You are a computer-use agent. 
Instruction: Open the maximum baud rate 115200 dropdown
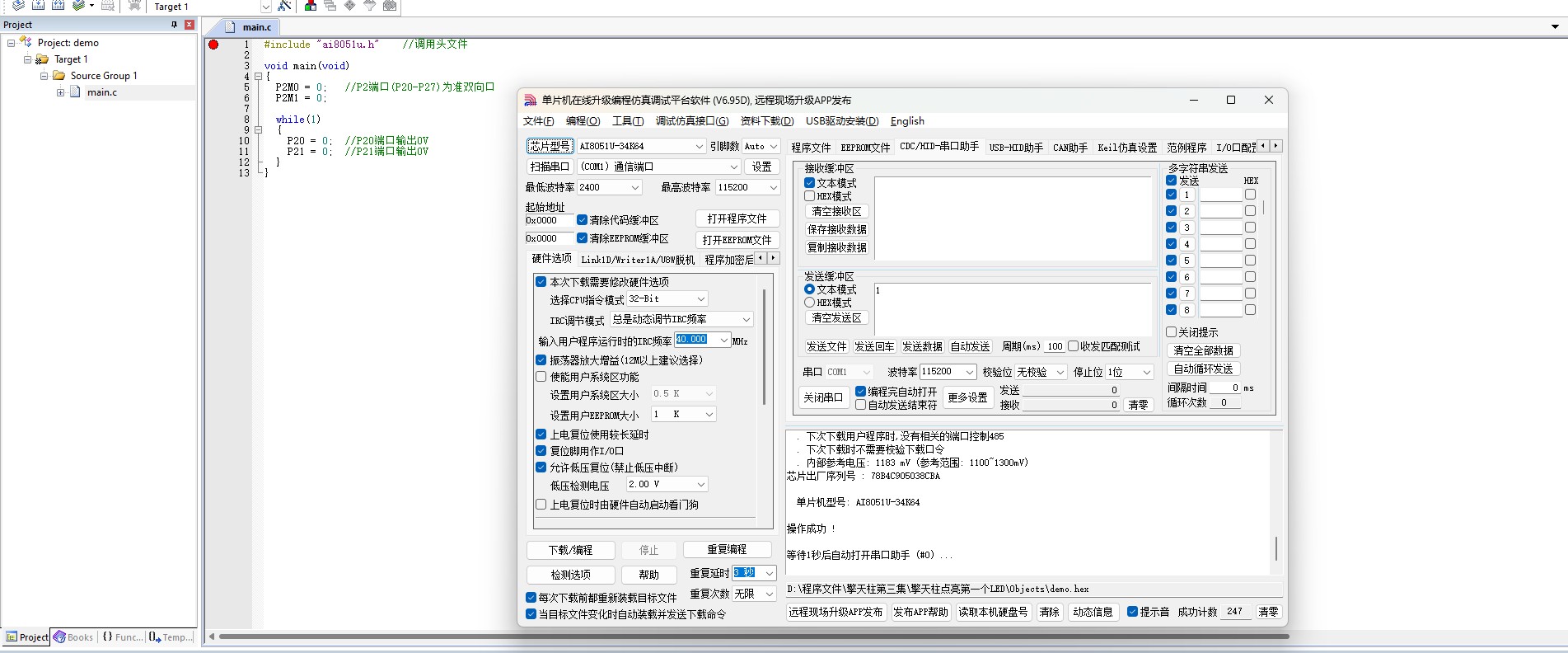click(x=773, y=187)
